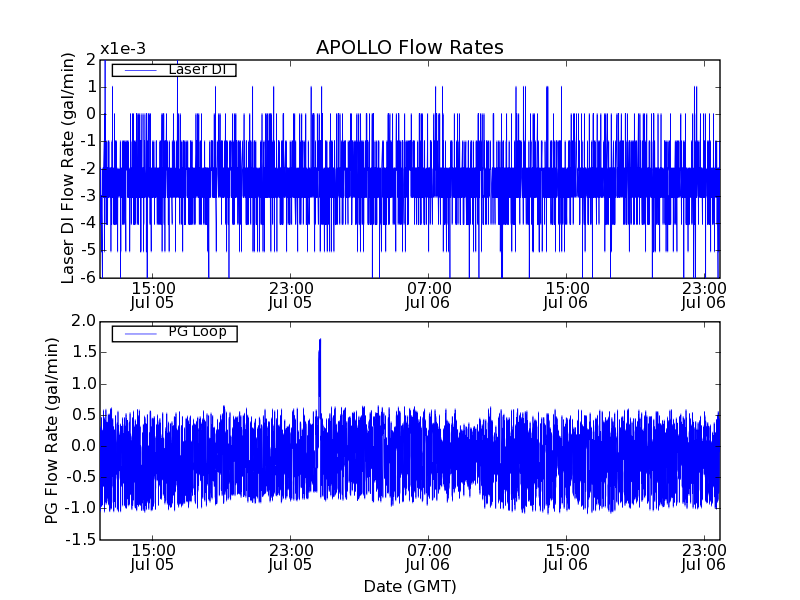Click the '07:00 Jul 06' label under the top chart
This screenshot has width=800, height=600.
click(428, 295)
